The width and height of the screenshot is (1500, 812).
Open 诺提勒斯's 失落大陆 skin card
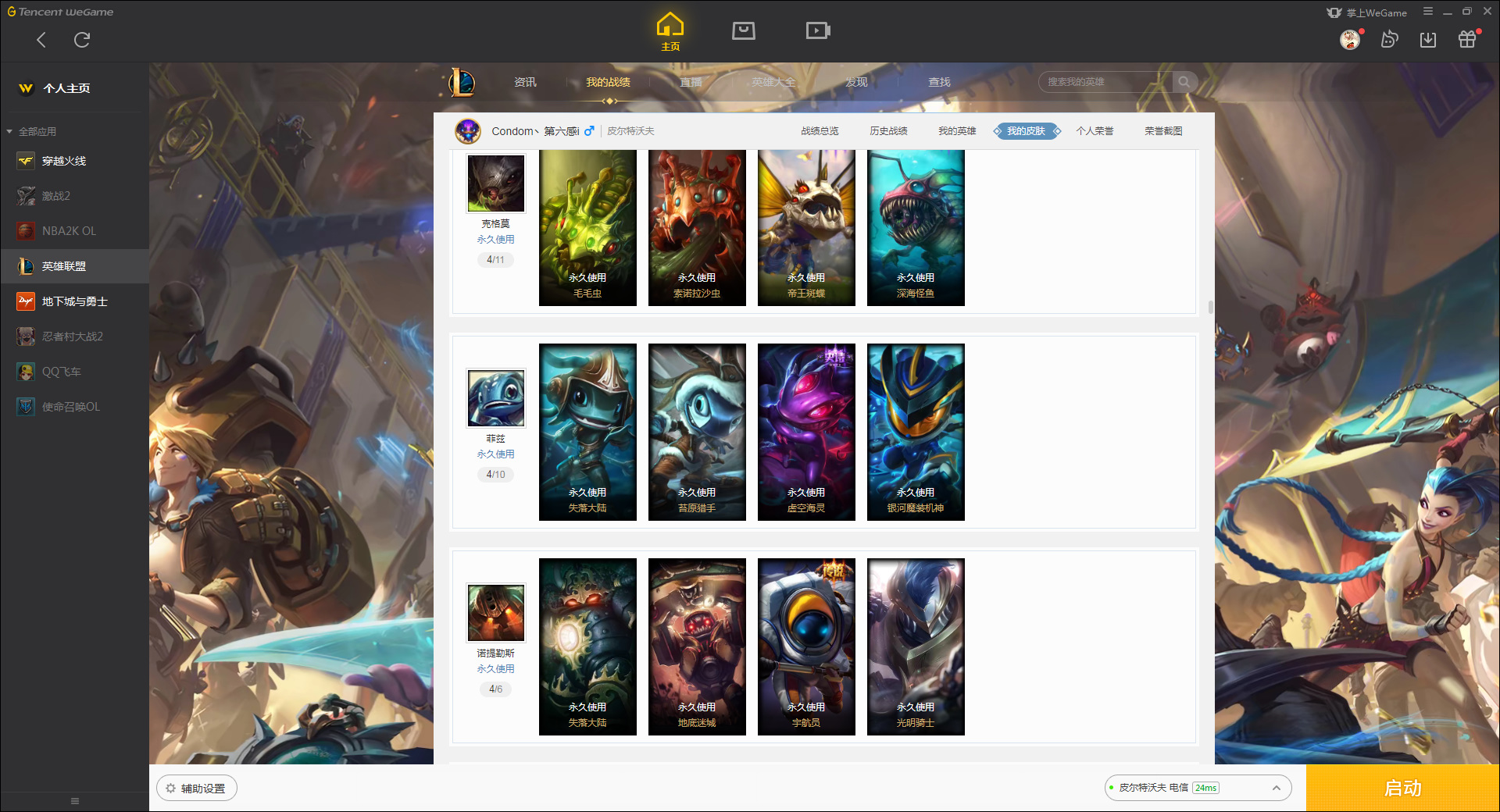(587, 646)
